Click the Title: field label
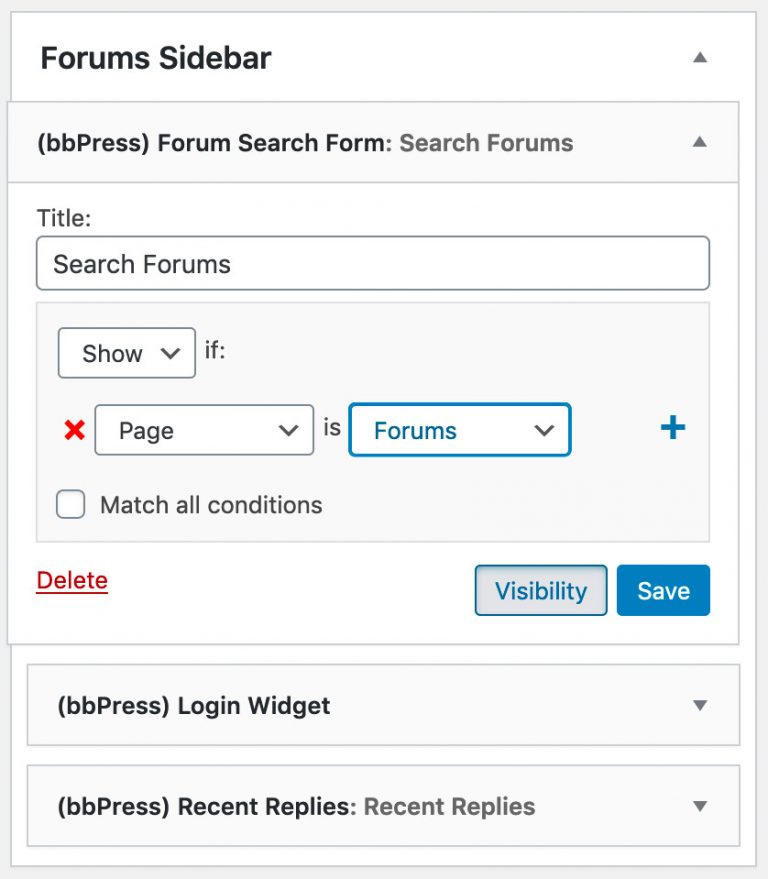768x879 pixels. 64,218
